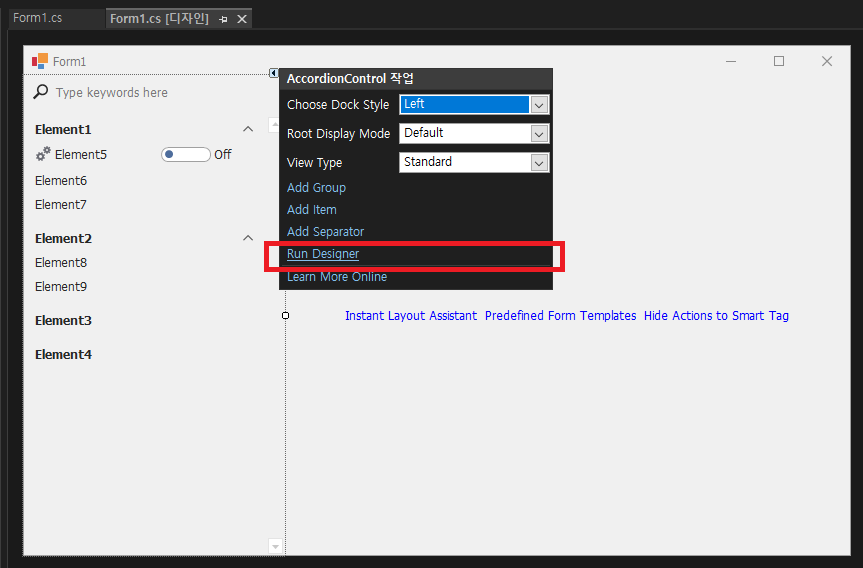
Task: Click the Run Designer link
Action: pos(323,254)
